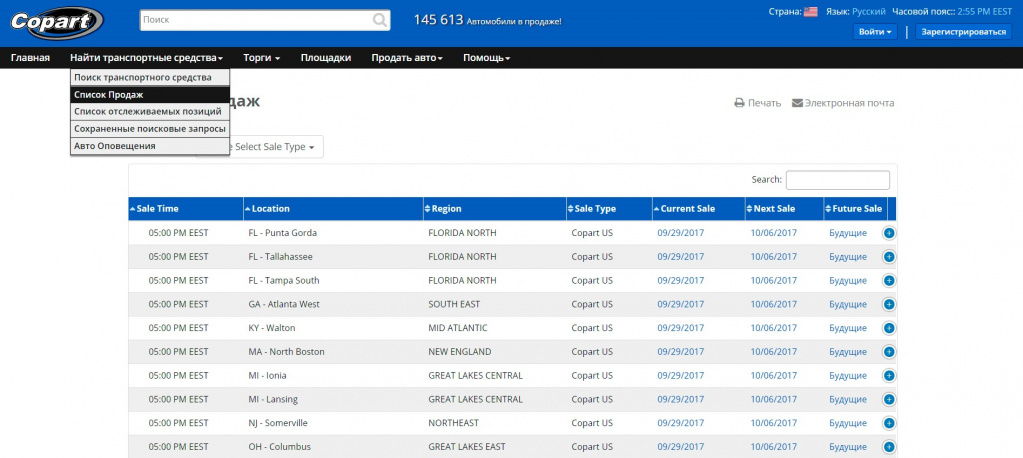Open 09/29/2017 sale for OH - Columbus
The image size is (1023, 458).
pyautogui.click(x=680, y=447)
